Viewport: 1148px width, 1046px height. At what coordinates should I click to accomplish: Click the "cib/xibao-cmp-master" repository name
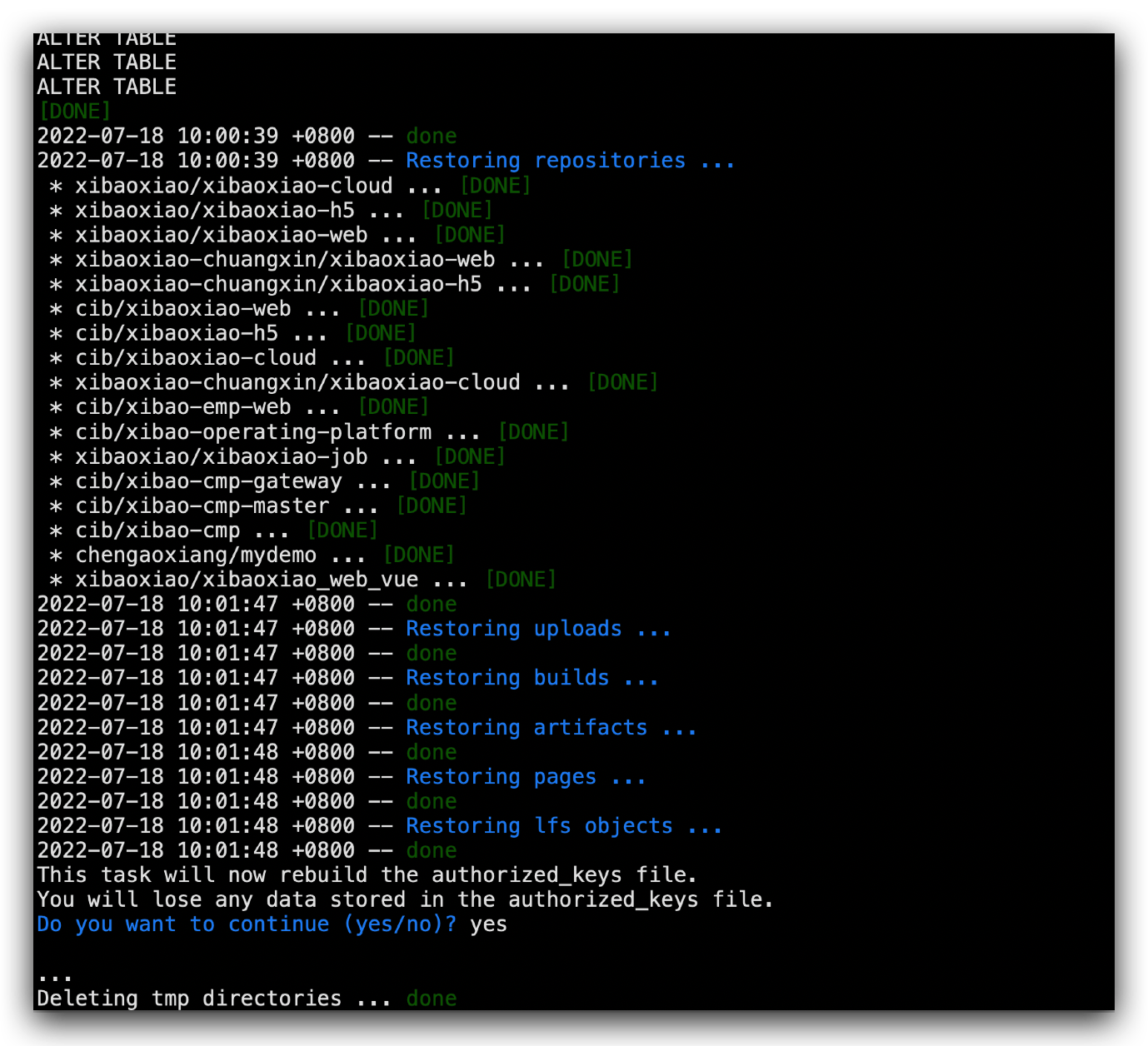(202, 506)
